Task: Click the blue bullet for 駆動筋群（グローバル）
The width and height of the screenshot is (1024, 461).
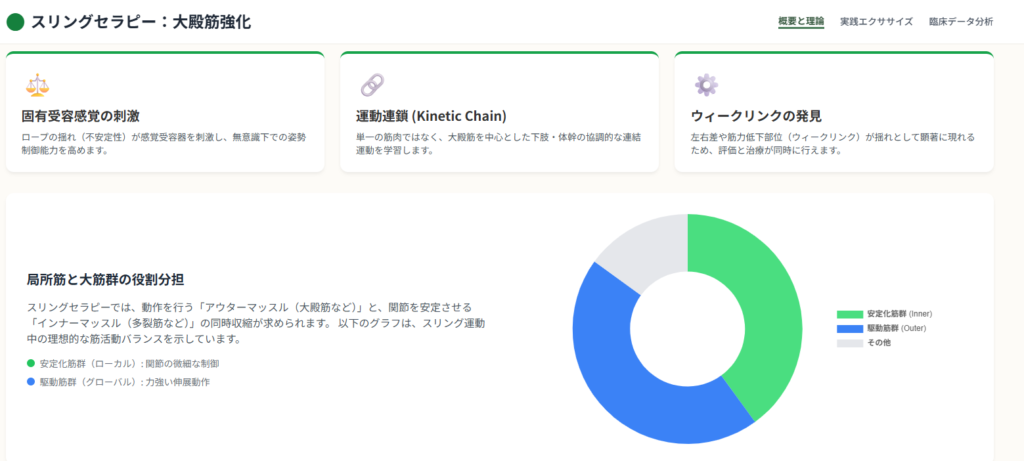Action: [31, 382]
